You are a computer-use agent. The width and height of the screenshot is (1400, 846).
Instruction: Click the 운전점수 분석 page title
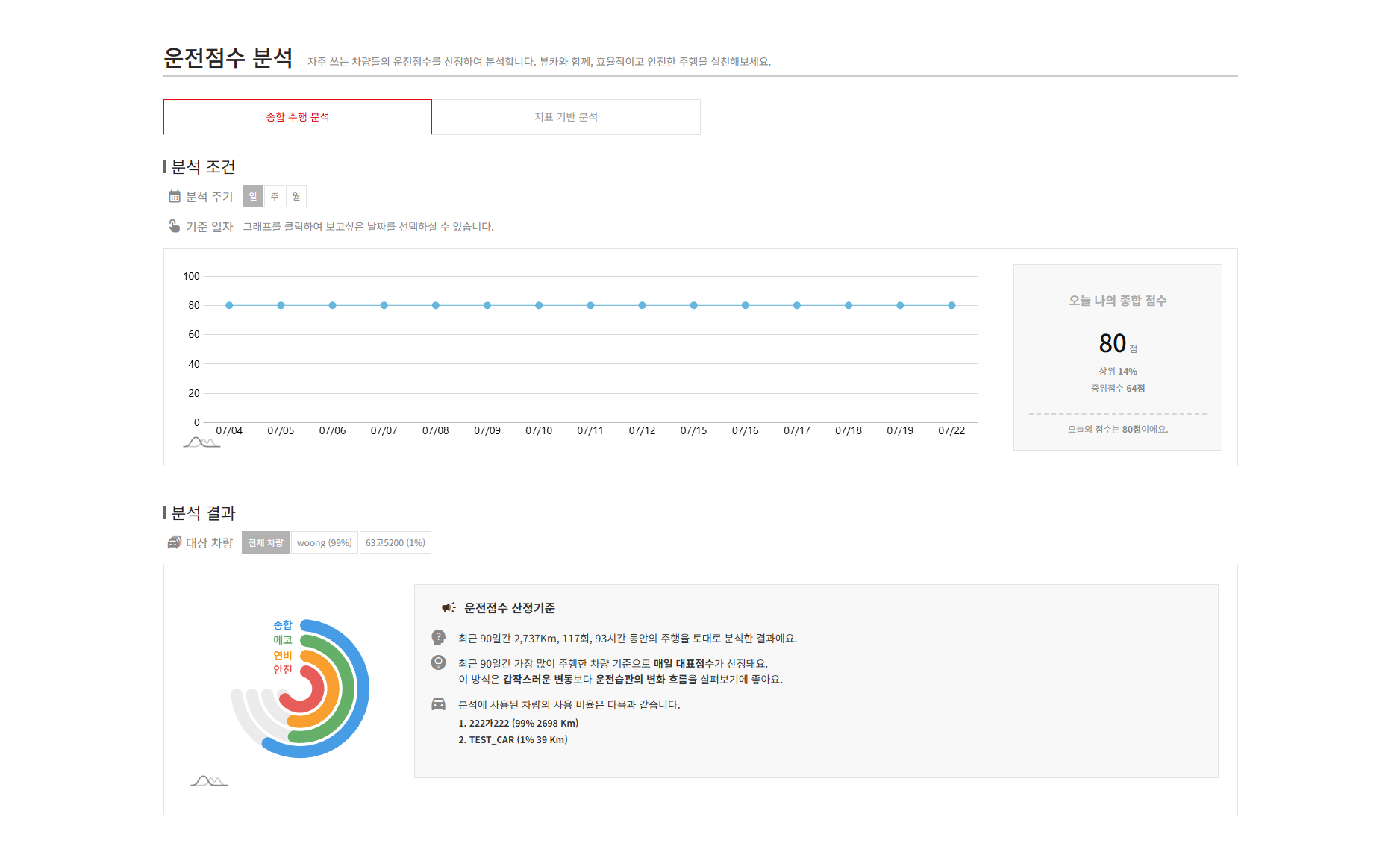point(228,57)
